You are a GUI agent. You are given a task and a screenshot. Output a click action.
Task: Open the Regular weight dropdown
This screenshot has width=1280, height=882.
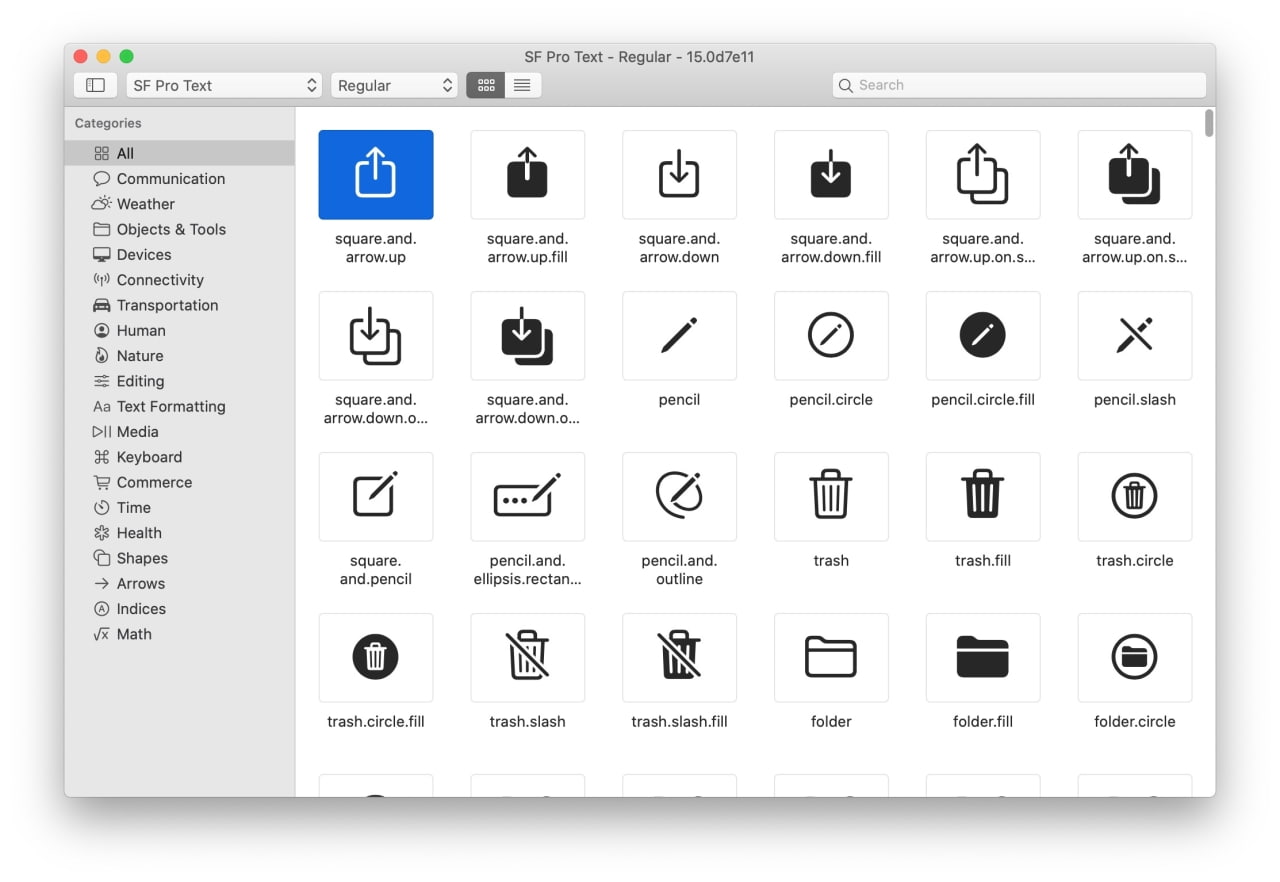(393, 85)
